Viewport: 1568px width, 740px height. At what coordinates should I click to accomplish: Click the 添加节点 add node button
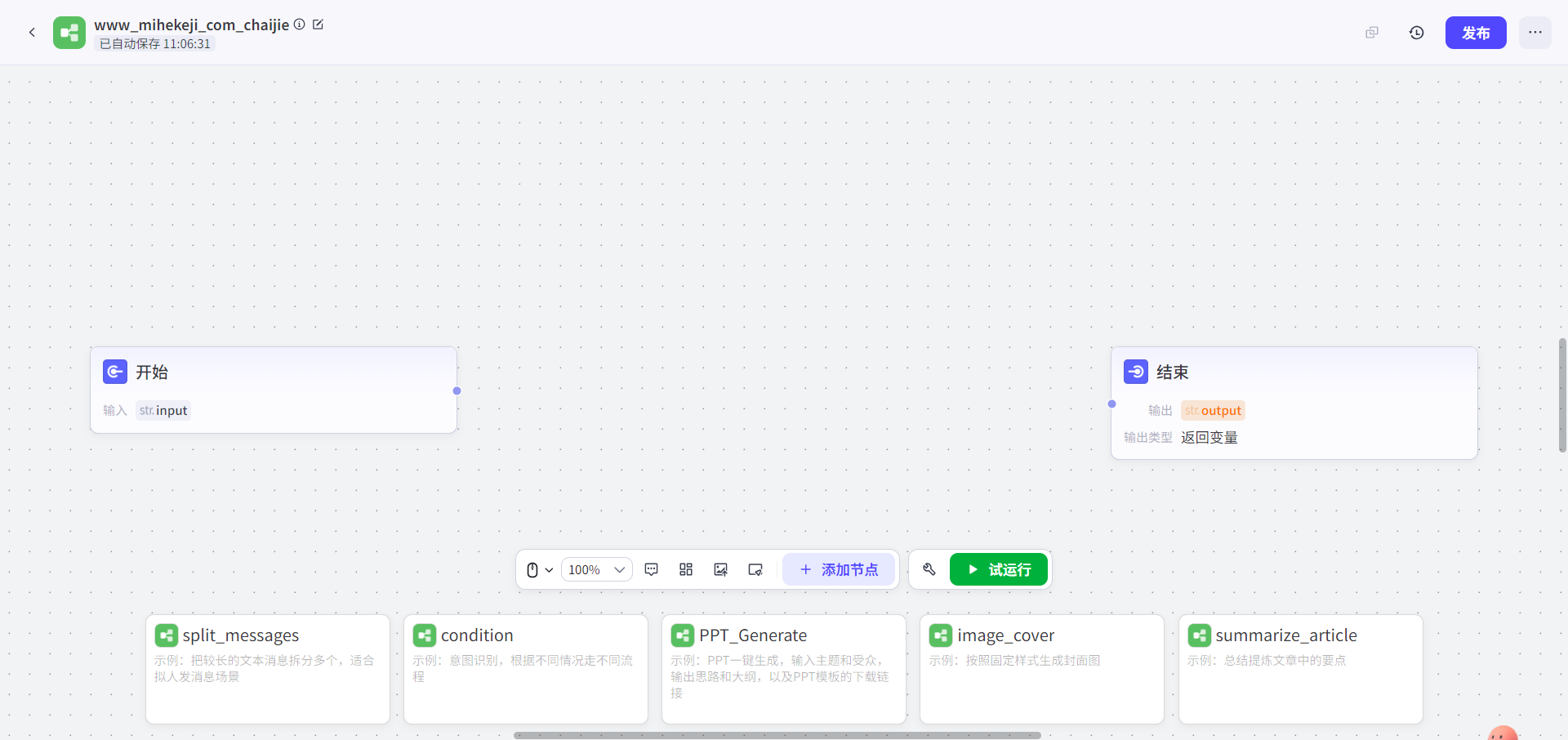pyautogui.click(x=839, y=569)
